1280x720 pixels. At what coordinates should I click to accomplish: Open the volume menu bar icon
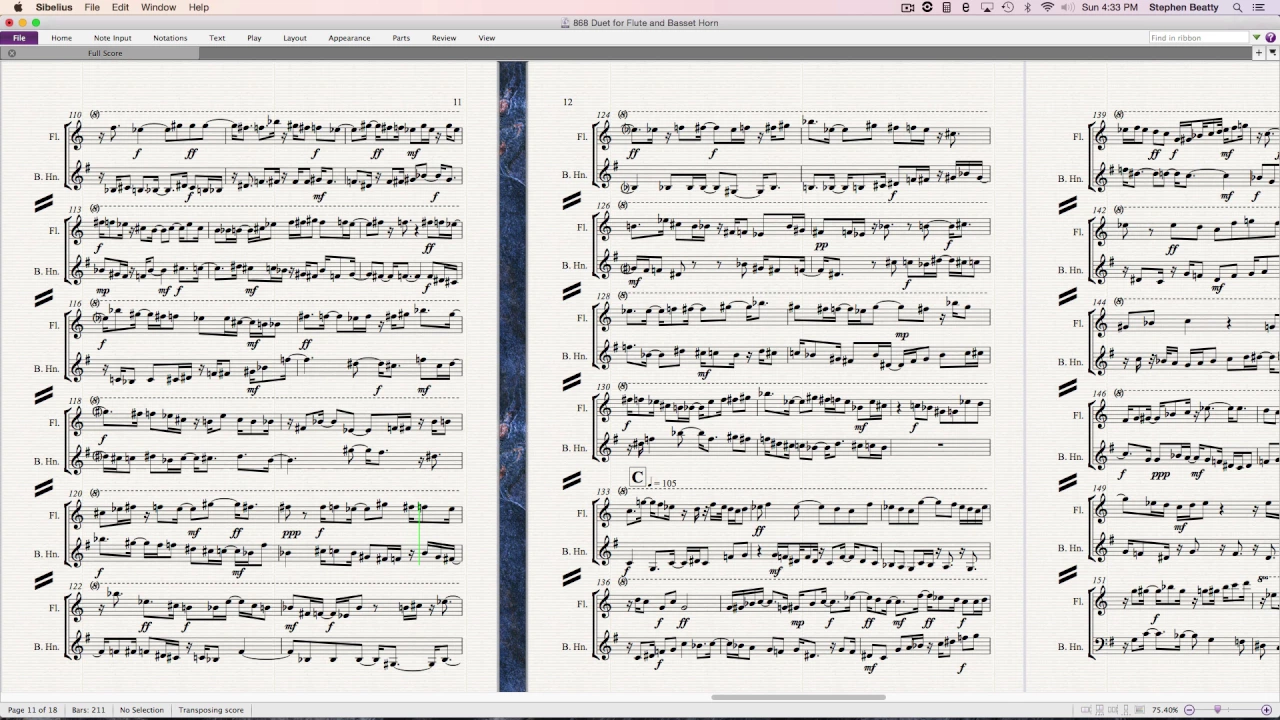(1068, 7)
